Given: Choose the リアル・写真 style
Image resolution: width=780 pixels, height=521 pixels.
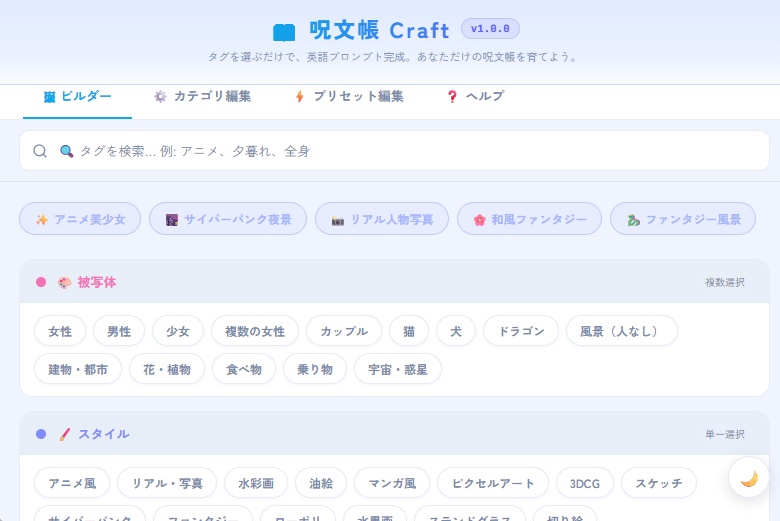Looking at the screenshot, I should pos(167,483).
